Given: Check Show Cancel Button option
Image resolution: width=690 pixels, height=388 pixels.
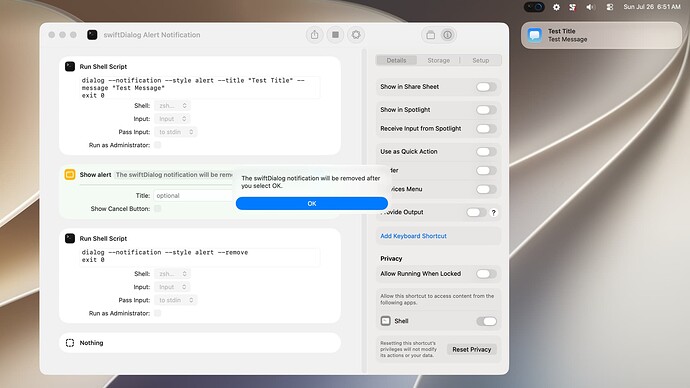Looking at the screenshot, I should click(158, 209).
